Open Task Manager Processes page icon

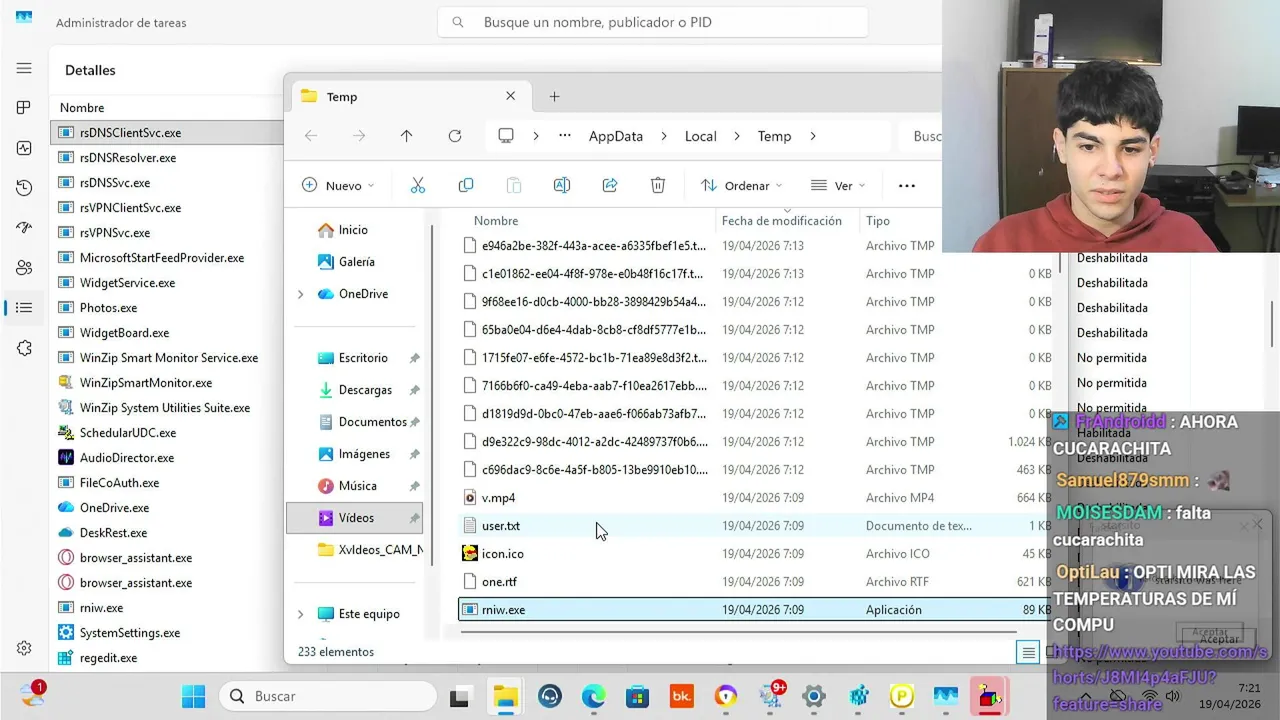coord(24,107)
